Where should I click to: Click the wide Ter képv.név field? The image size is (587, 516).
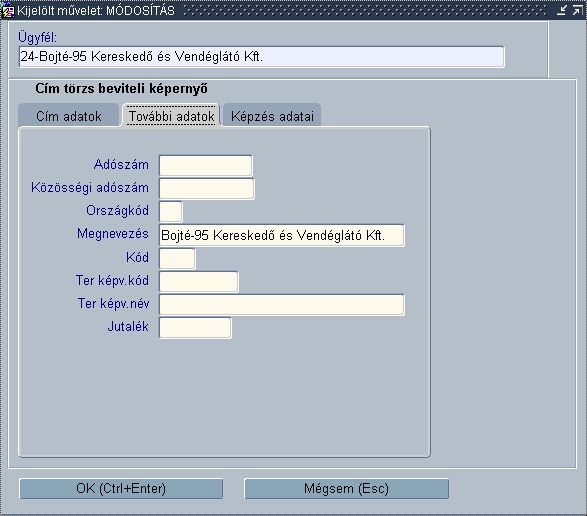click(x=282, y=304)
